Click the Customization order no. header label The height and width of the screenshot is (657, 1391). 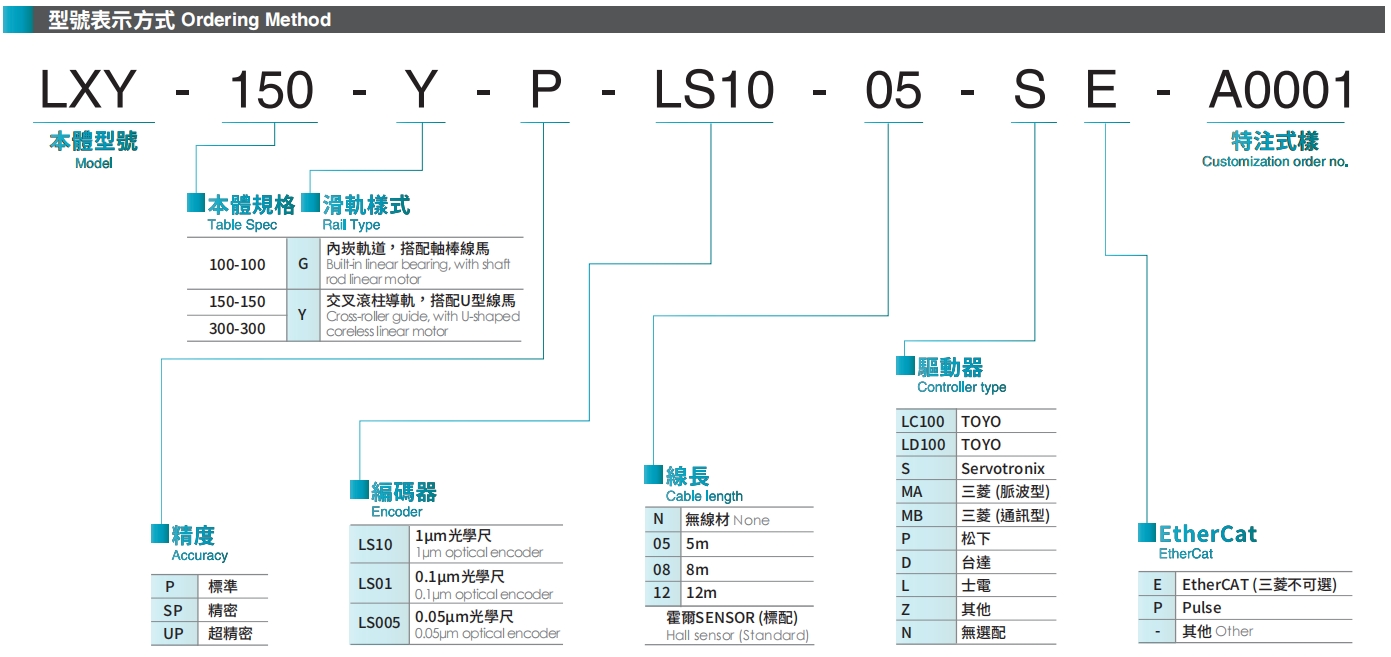pyautogui.click(x=1274, y=163)
